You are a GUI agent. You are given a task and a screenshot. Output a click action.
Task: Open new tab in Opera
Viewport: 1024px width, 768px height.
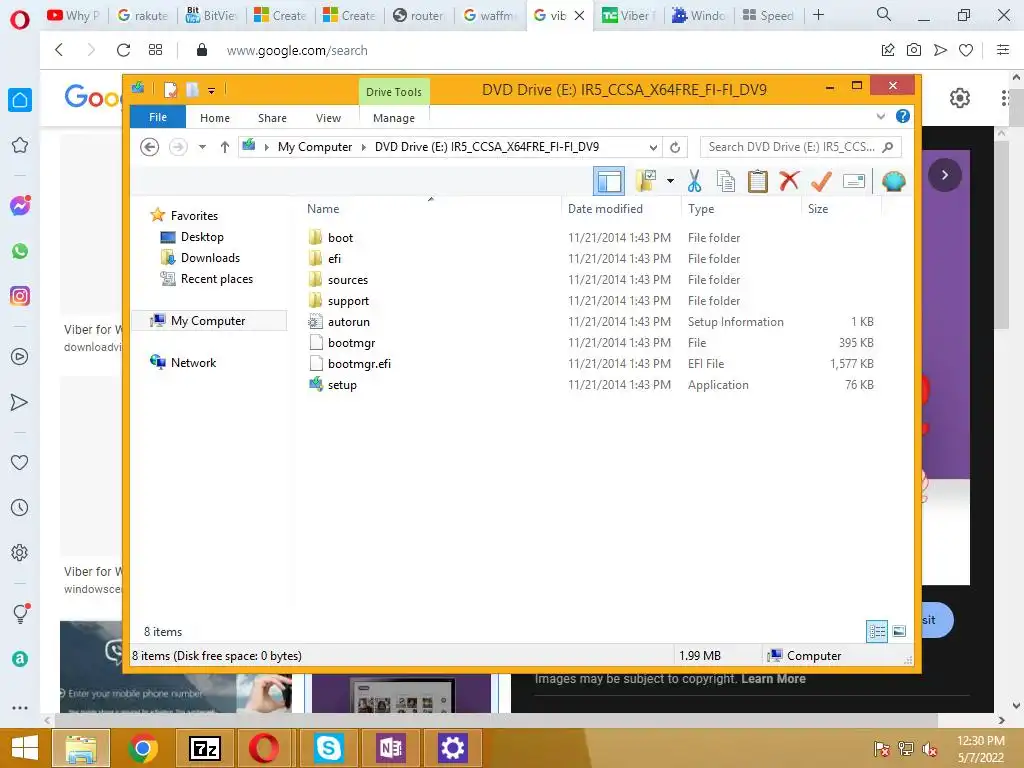[x=818, y=14]
